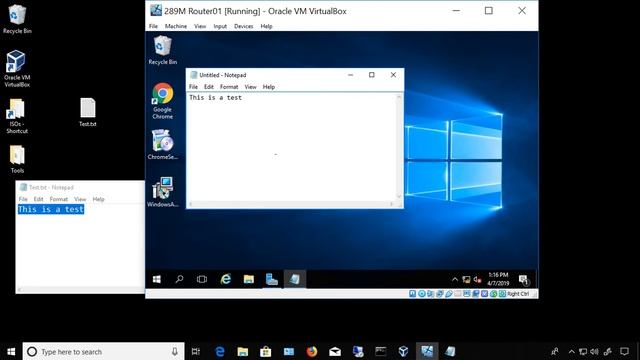Click VirtualBox virtualization 'V' status icon
Viewport: 640px width, 360px height.
point(484,293)
